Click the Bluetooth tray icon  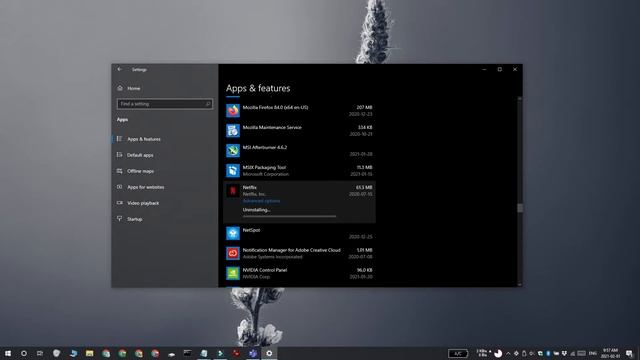tap(548, 353)
